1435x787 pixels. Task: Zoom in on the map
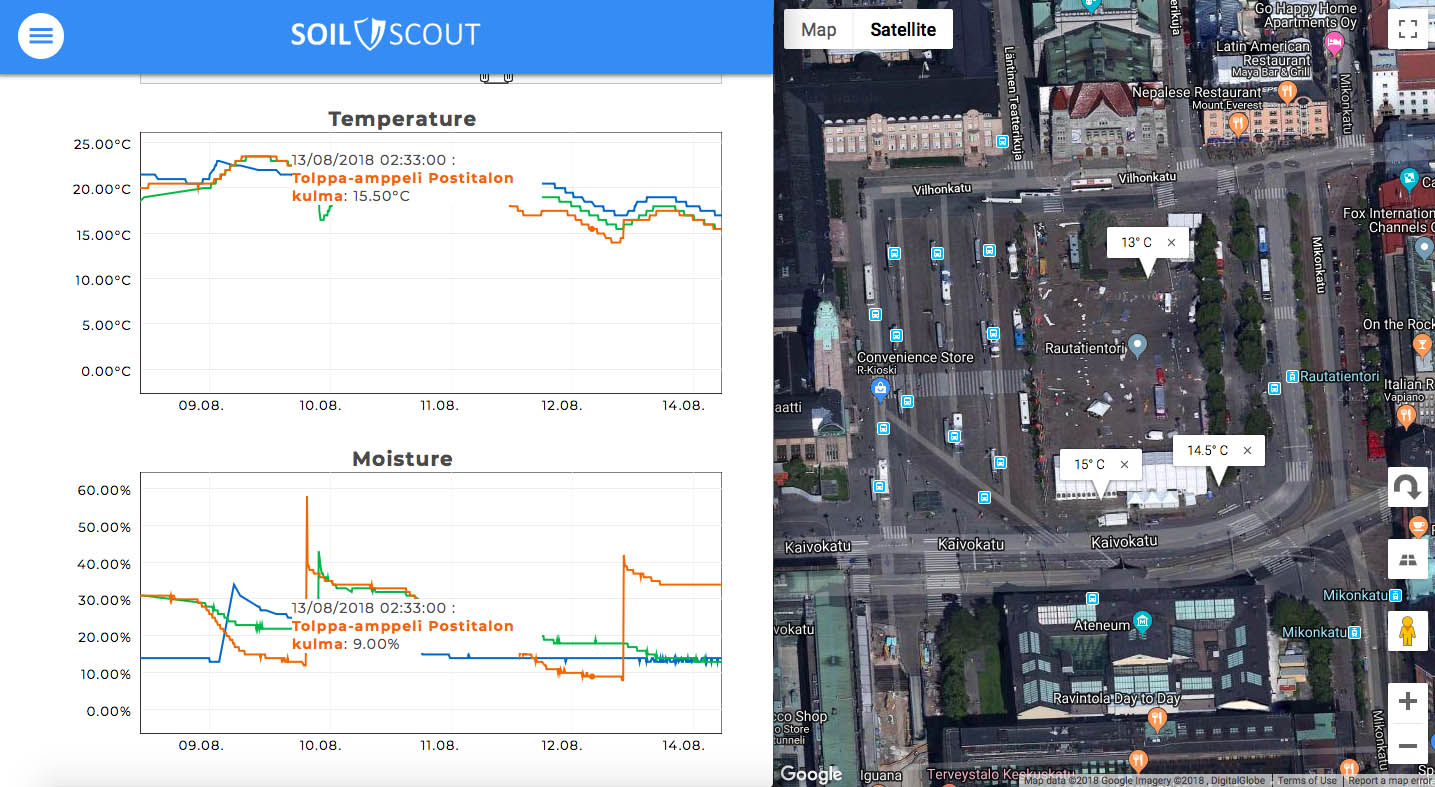pos(1407,702)
